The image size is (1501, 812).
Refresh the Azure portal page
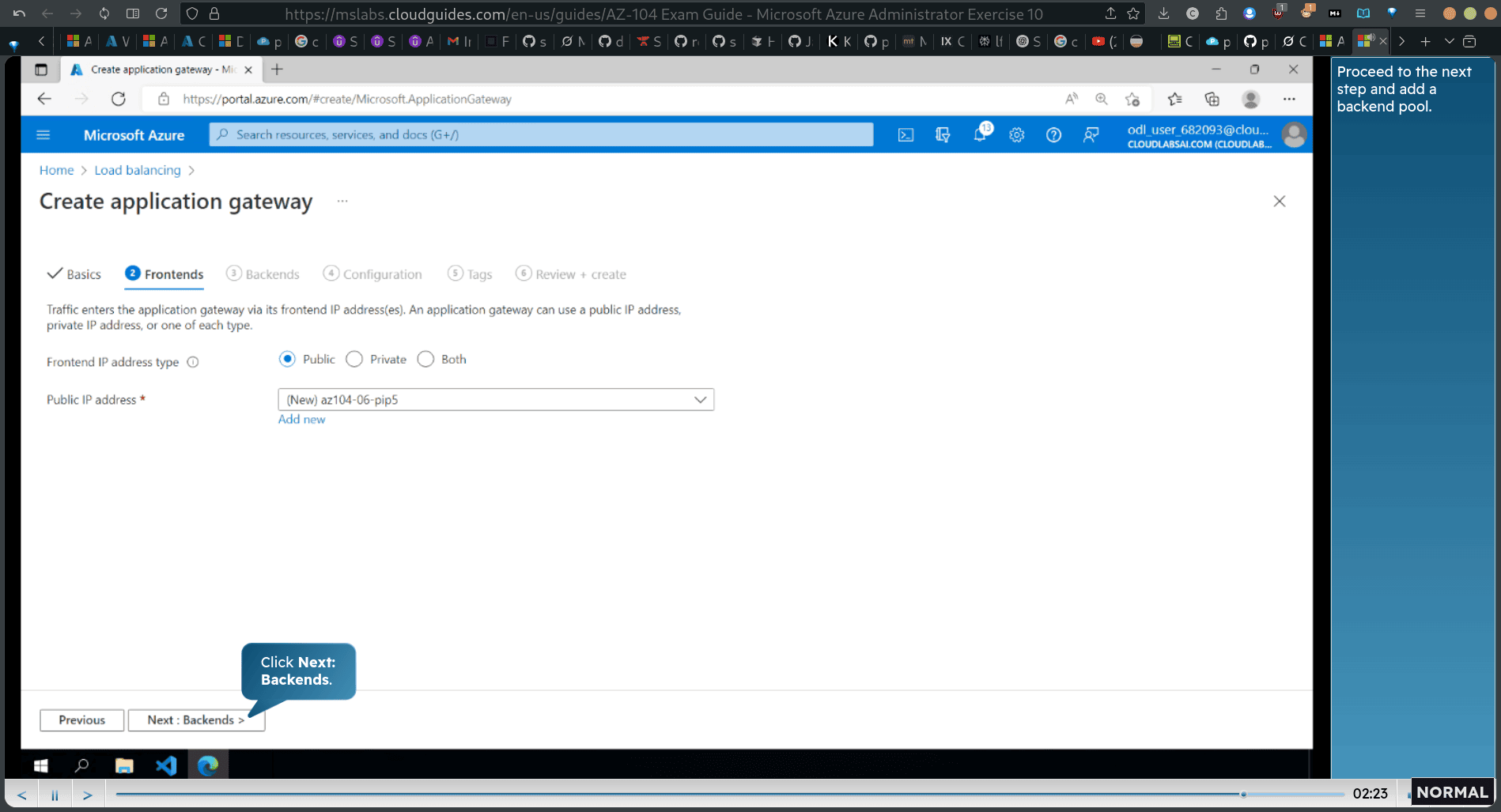pos(119,99)
